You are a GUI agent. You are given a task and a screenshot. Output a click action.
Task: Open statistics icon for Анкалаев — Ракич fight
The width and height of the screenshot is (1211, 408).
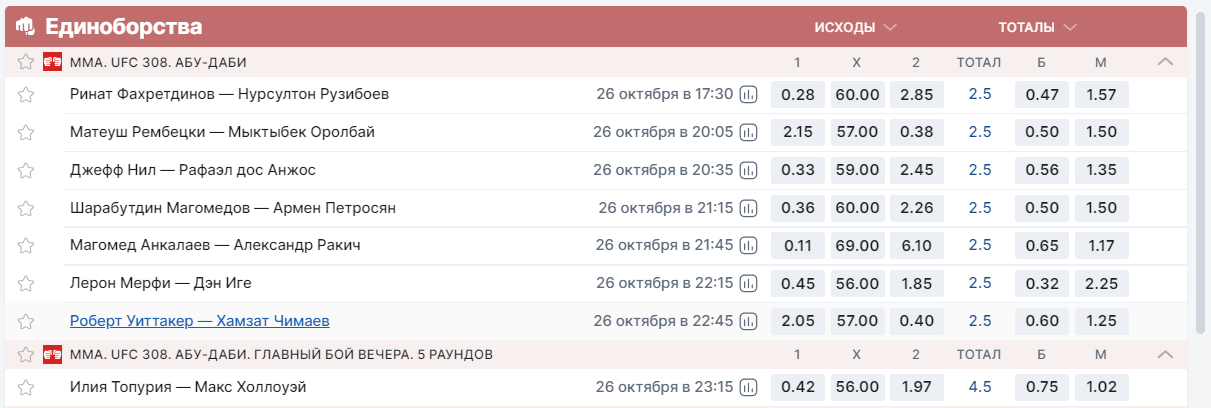click(749, 245)
